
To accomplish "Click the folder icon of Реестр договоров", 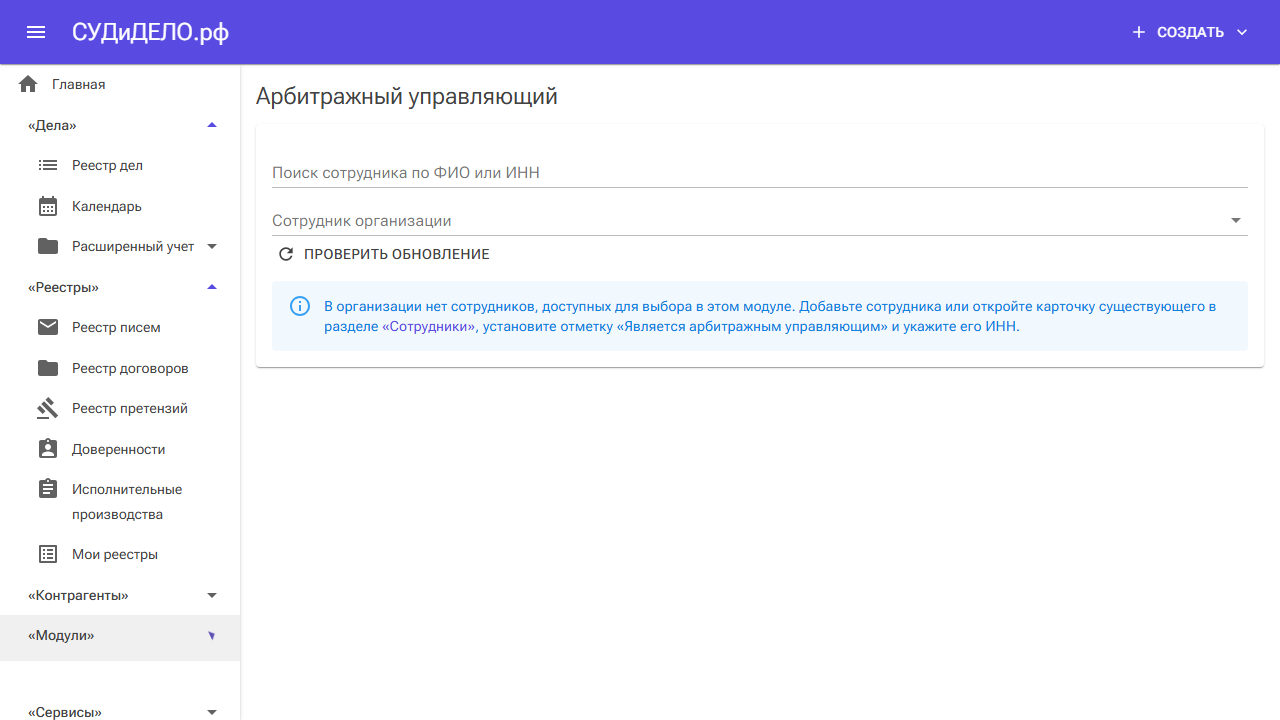I will [x=48, y=368].
